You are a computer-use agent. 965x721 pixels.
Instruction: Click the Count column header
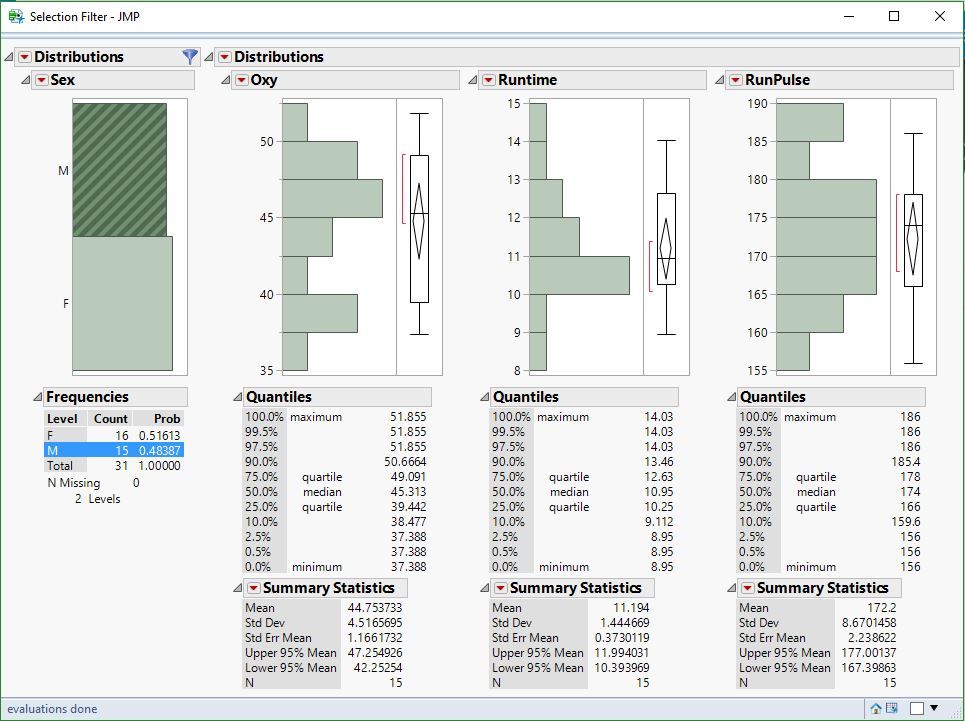[111, 419]
